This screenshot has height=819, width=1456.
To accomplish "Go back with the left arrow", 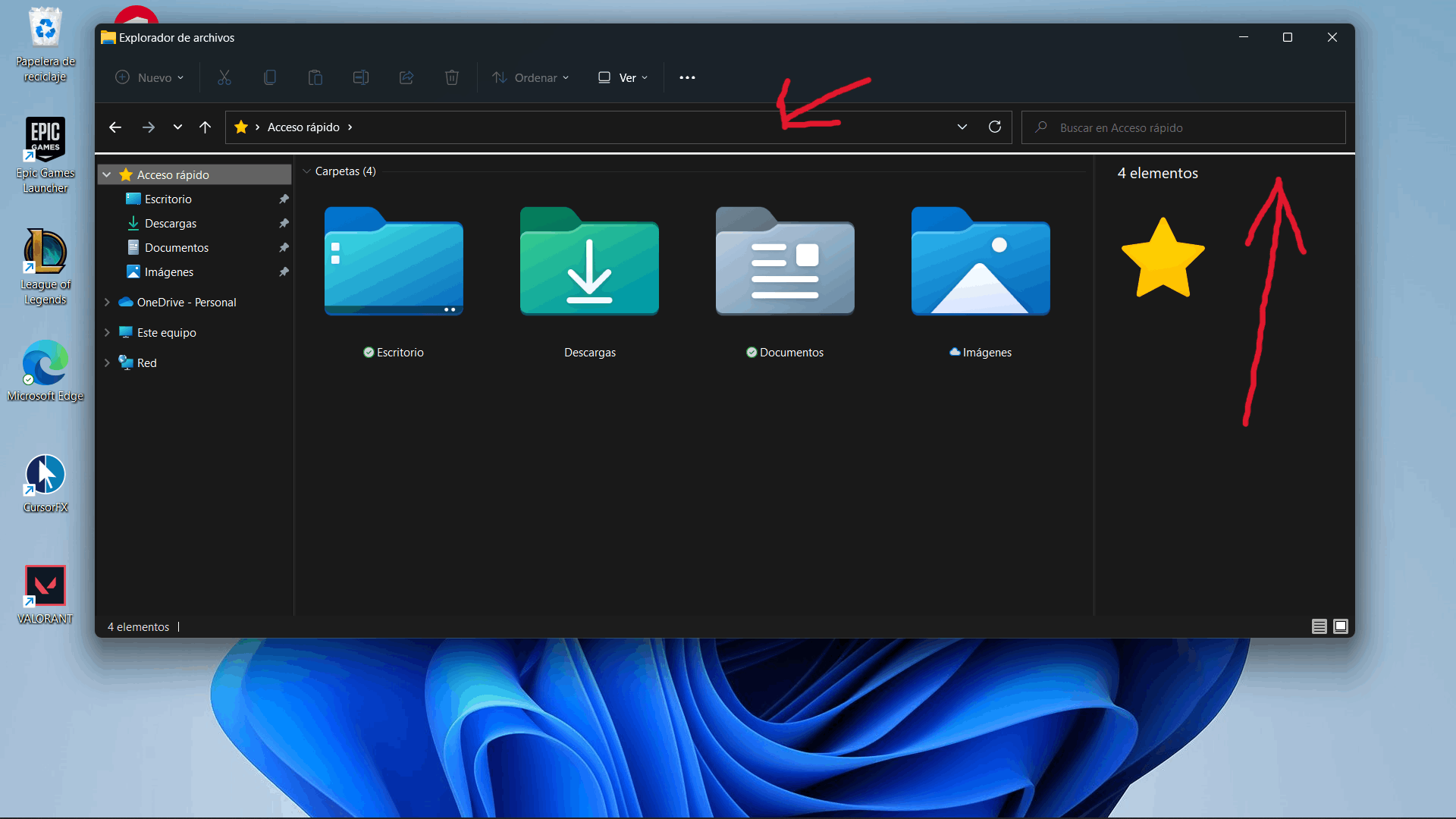I will coord(115,127).
